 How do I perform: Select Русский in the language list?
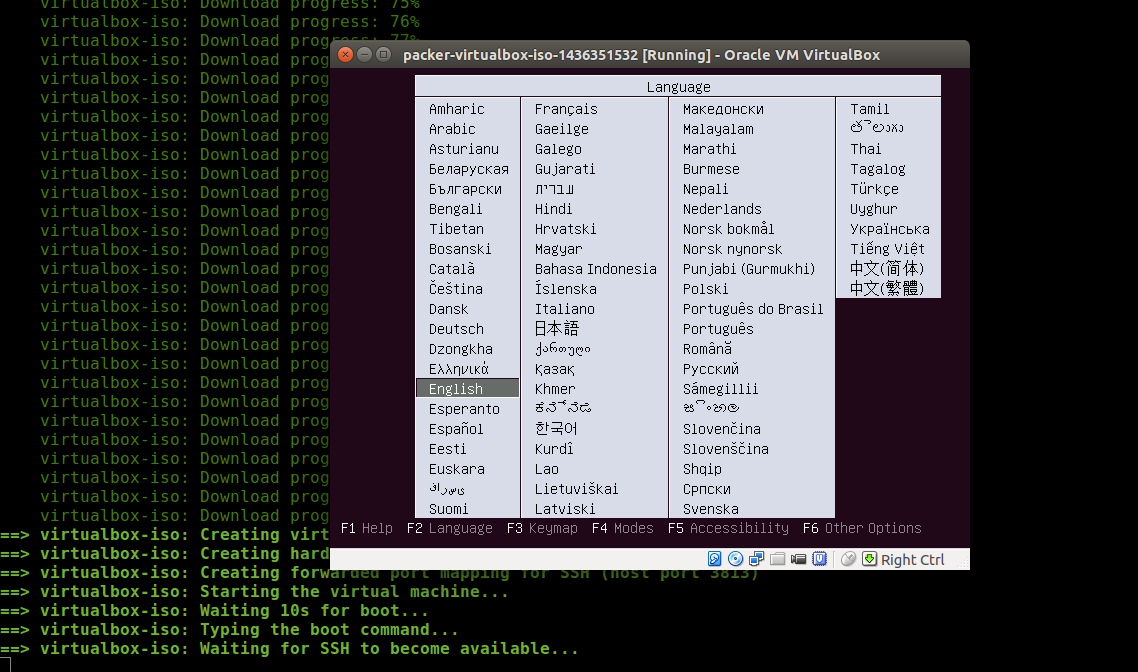tap(711, 369)
